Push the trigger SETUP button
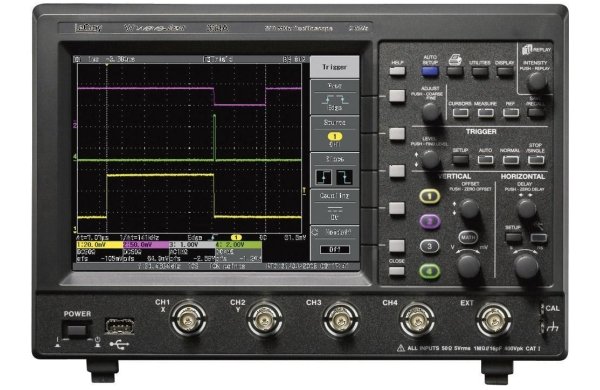 460,160
